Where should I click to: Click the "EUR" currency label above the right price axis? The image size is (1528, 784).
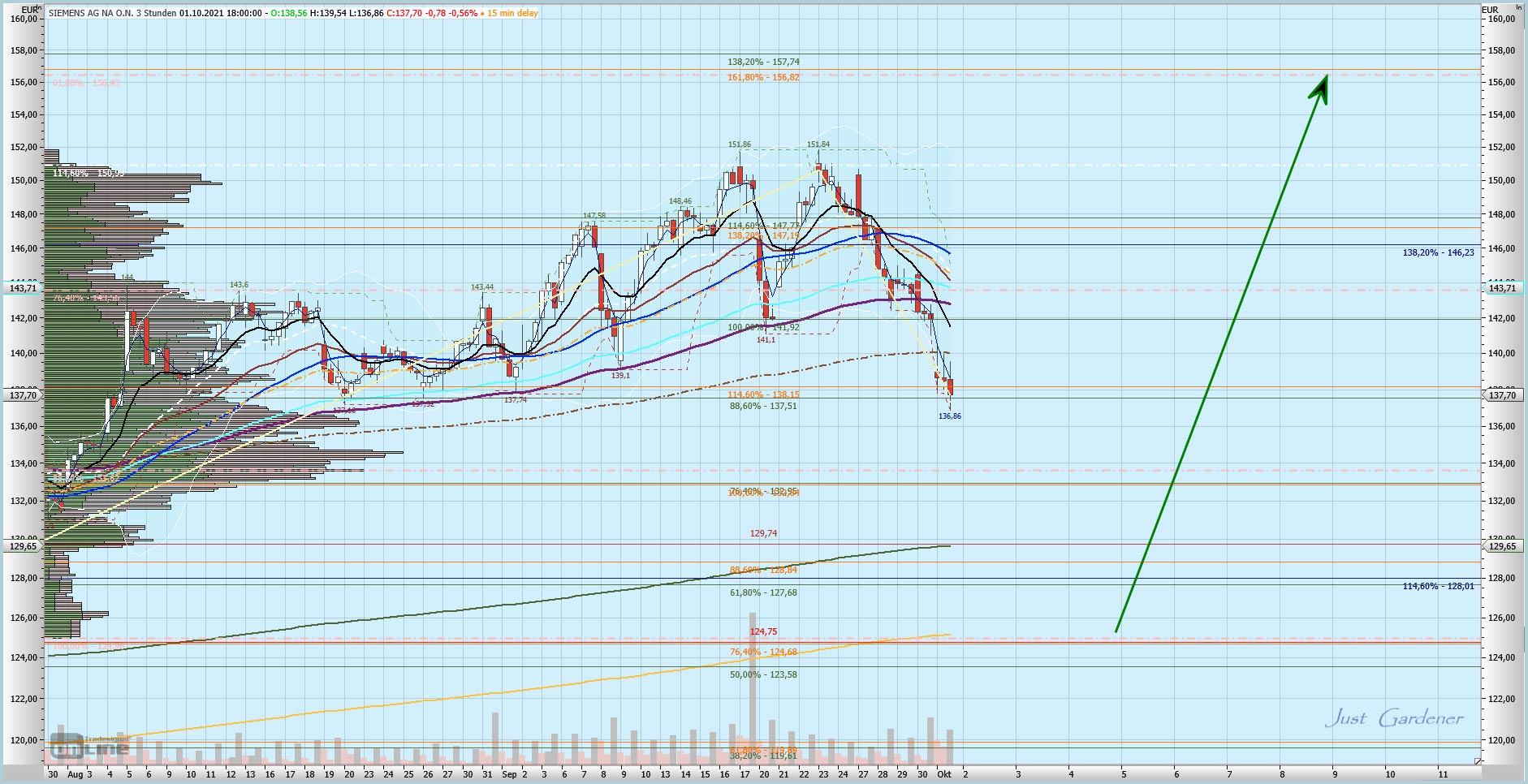pos(1490,10)
